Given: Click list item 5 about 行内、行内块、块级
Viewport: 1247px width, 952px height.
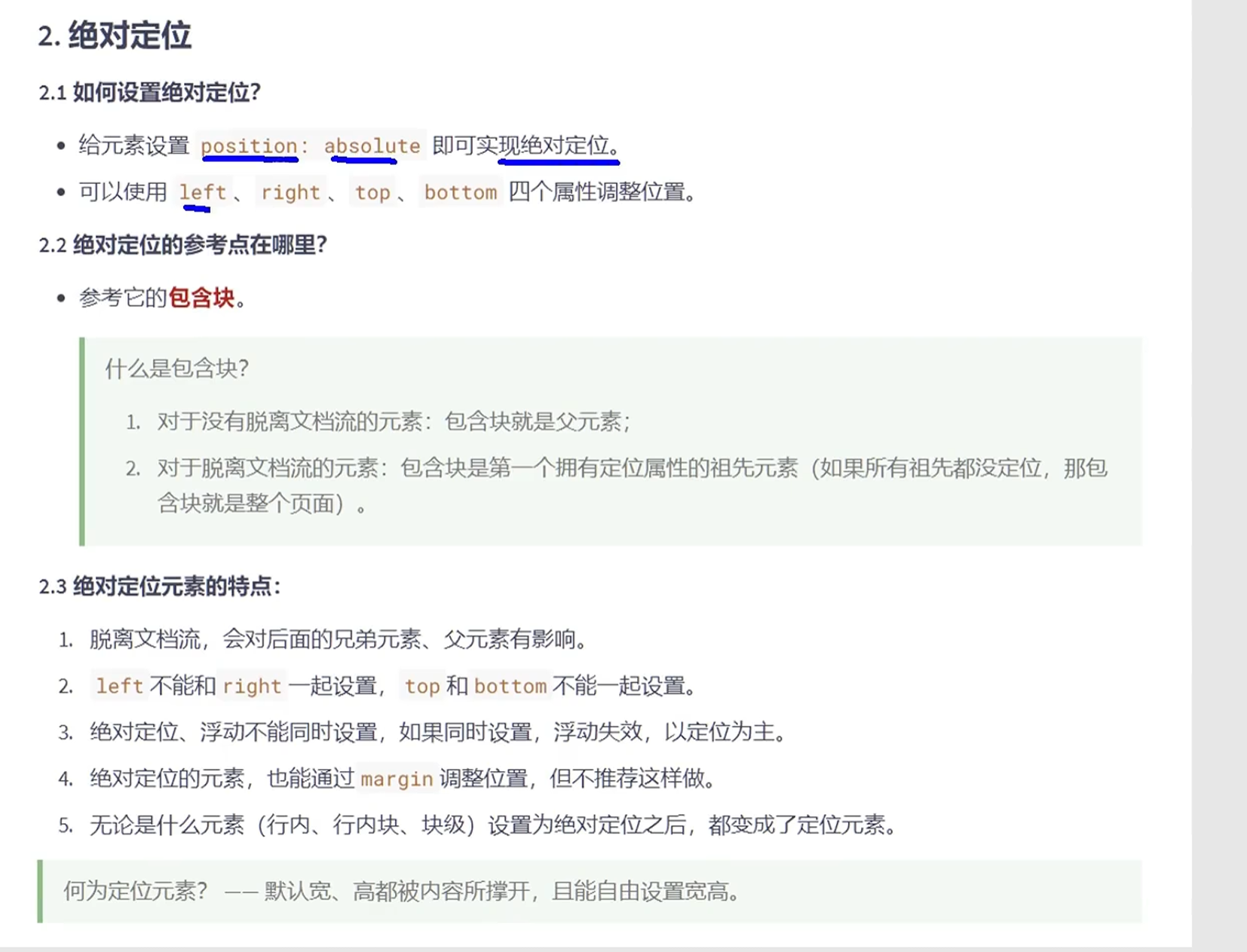Looking at the screenshot, I should click(490, 825).
